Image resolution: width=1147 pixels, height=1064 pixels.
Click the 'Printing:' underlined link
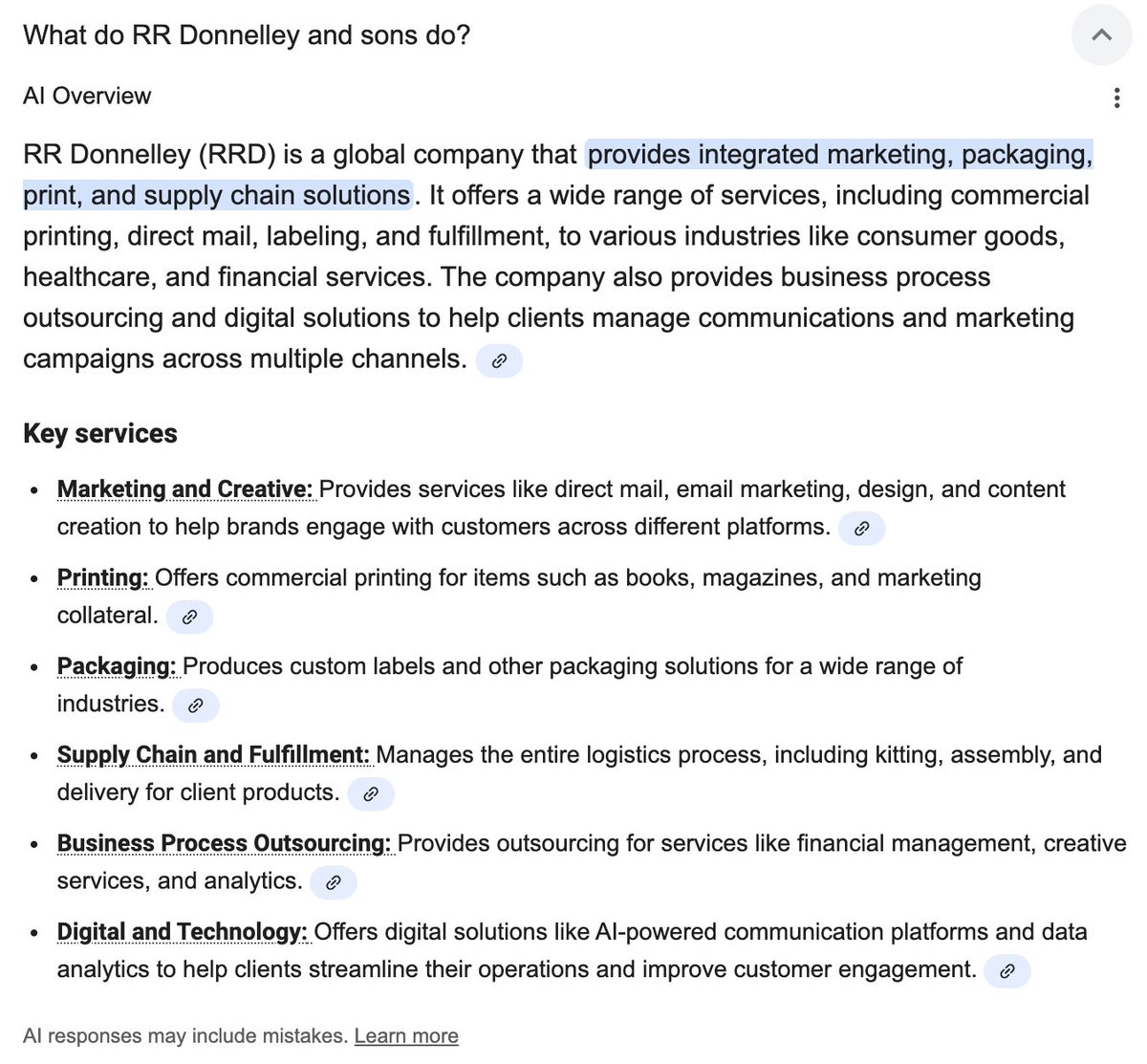pos(103,578)
